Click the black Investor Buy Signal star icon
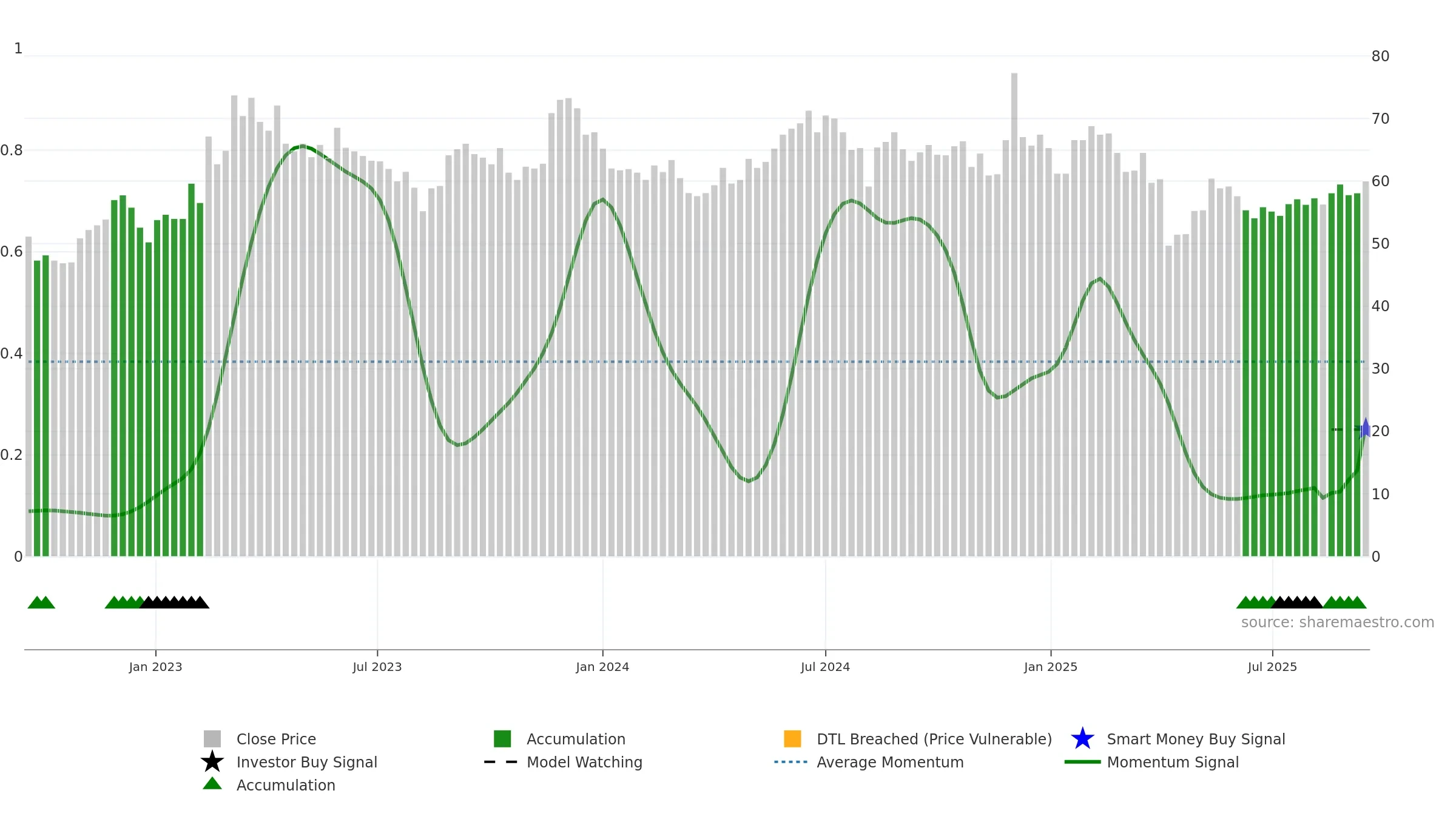 click(x=212, y=762)
